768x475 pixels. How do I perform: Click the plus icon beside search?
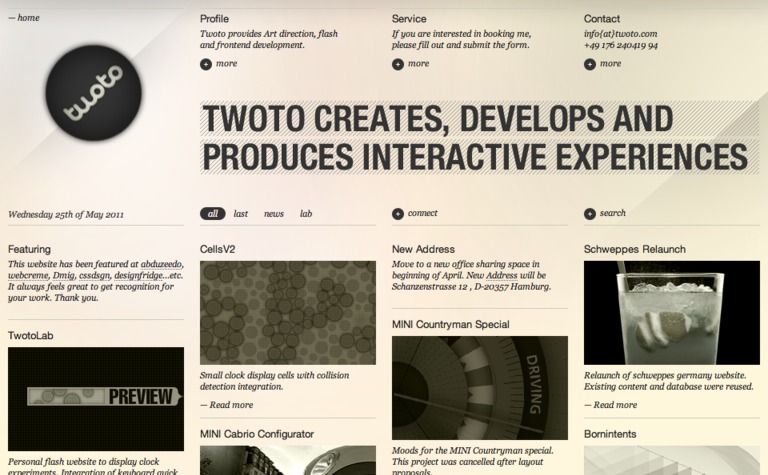click(590, 213)
